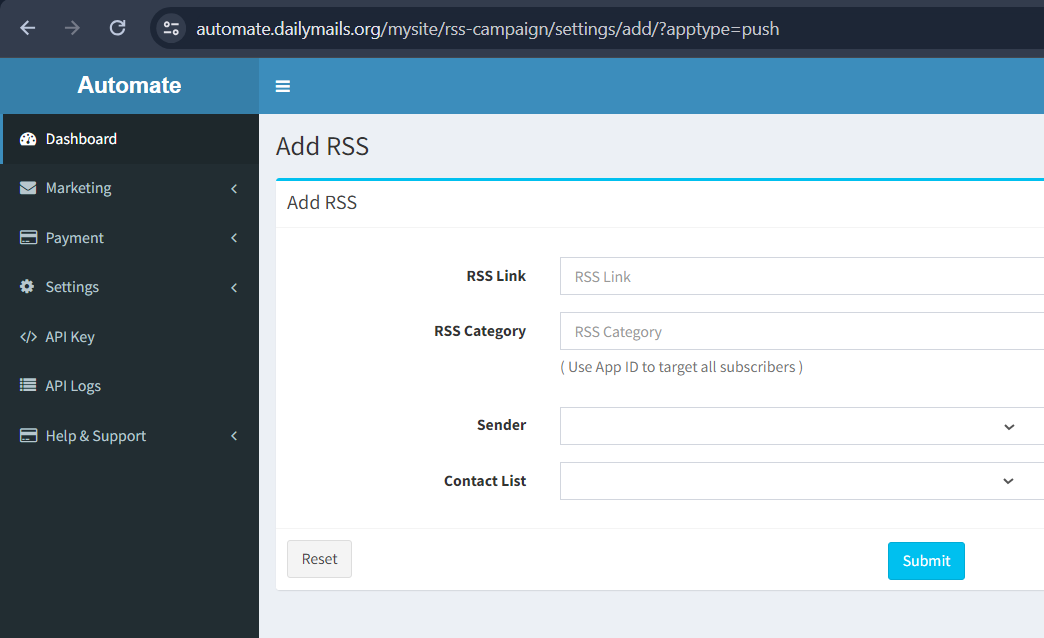Click the hamburger menu icon in header

(283, 87)
